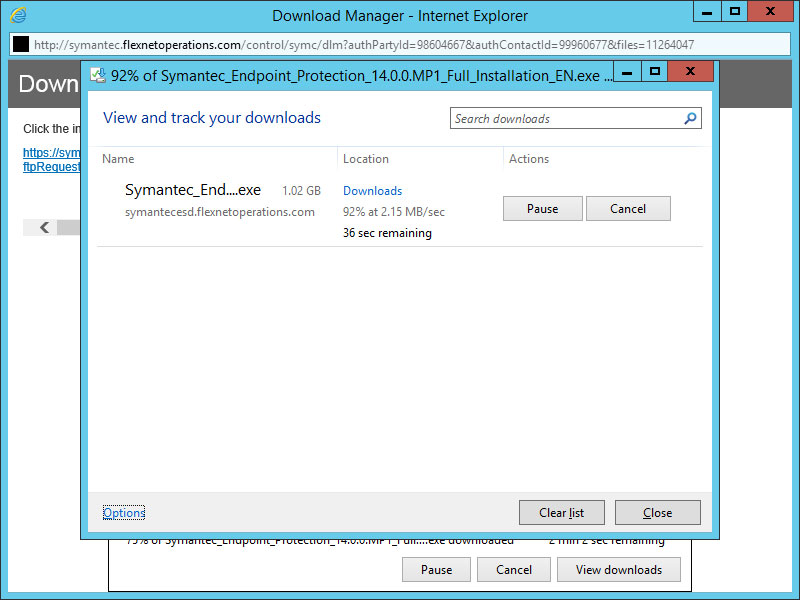Minimize the Internet Explorer Download Manager window
The width and height of the screenshot is (800, 600).
707,12
